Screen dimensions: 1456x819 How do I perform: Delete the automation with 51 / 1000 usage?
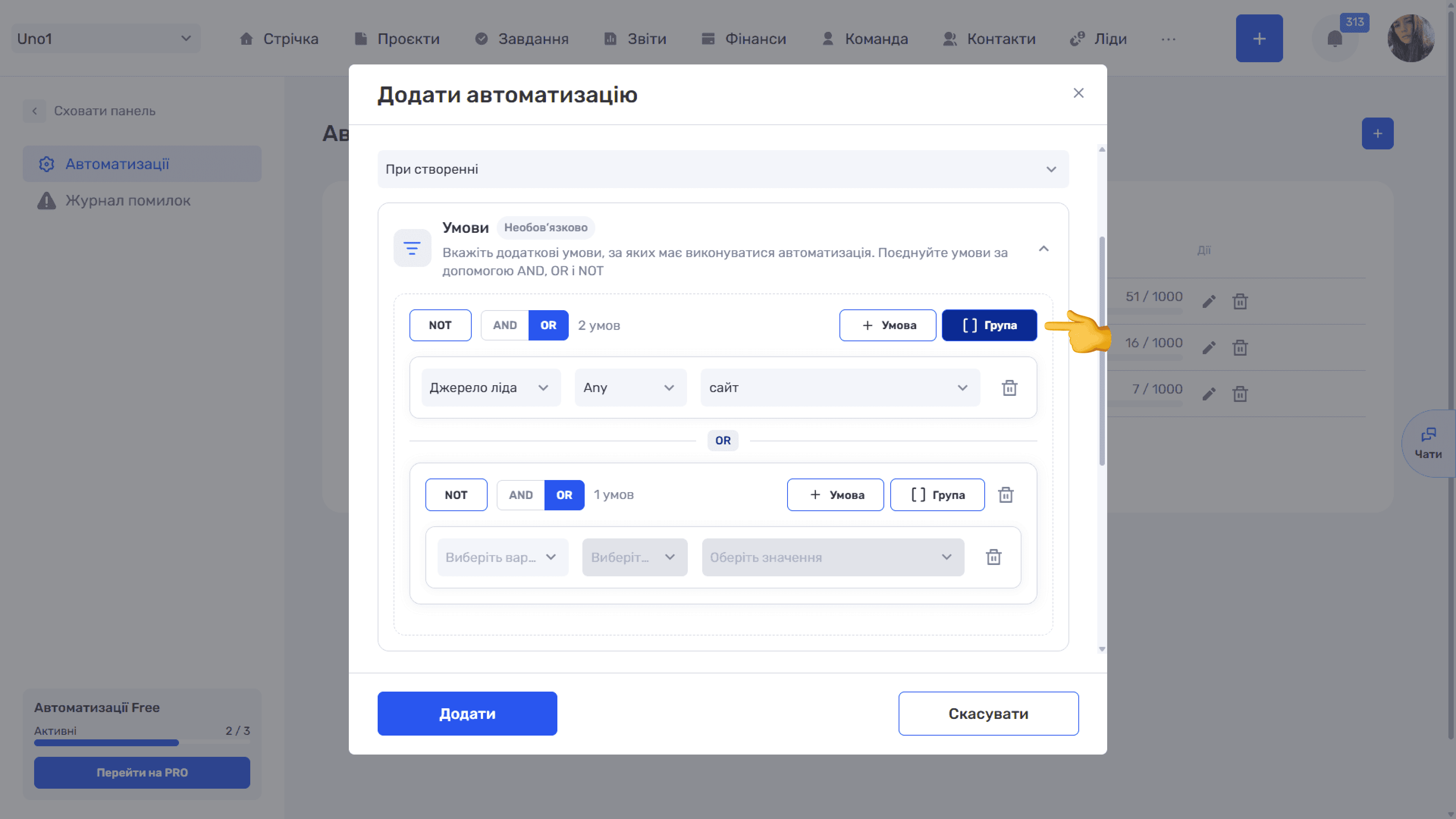tap(1239, 301)
